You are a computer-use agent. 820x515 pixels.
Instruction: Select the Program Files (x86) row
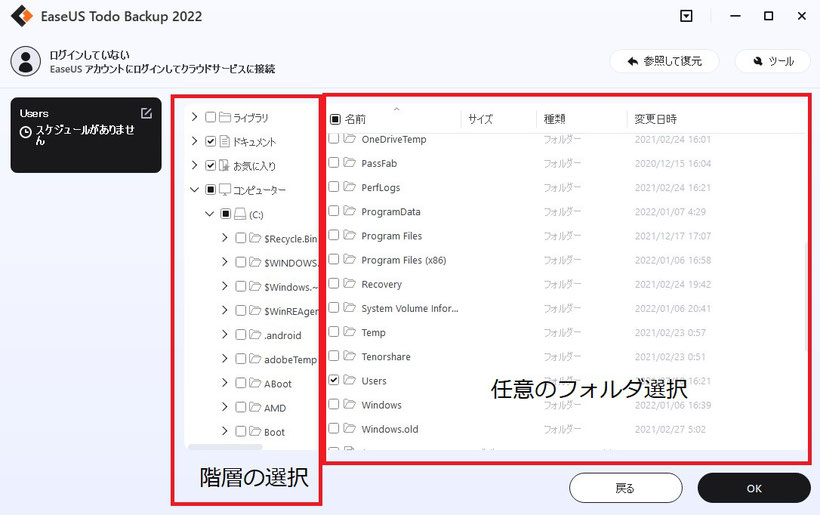pyautogui.click(x=566, y=260)
